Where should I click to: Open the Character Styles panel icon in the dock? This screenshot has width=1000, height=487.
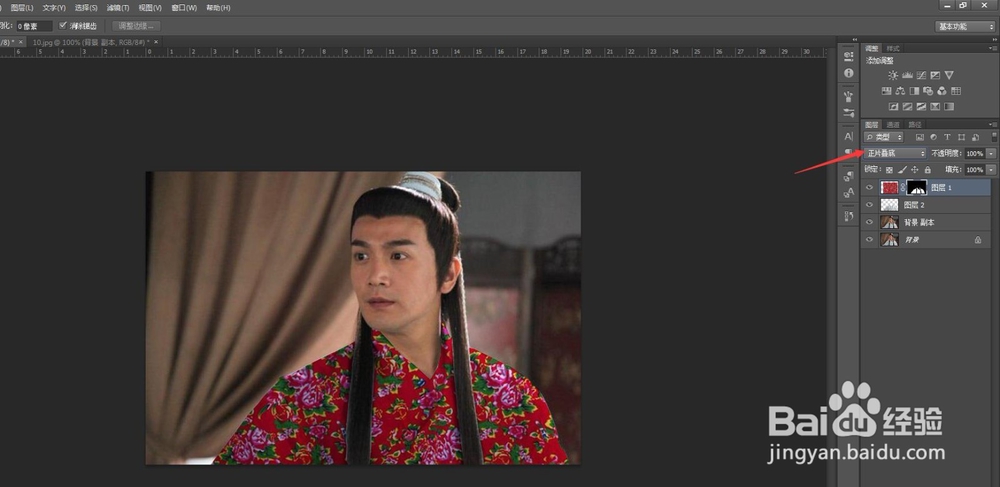point(849,193)
